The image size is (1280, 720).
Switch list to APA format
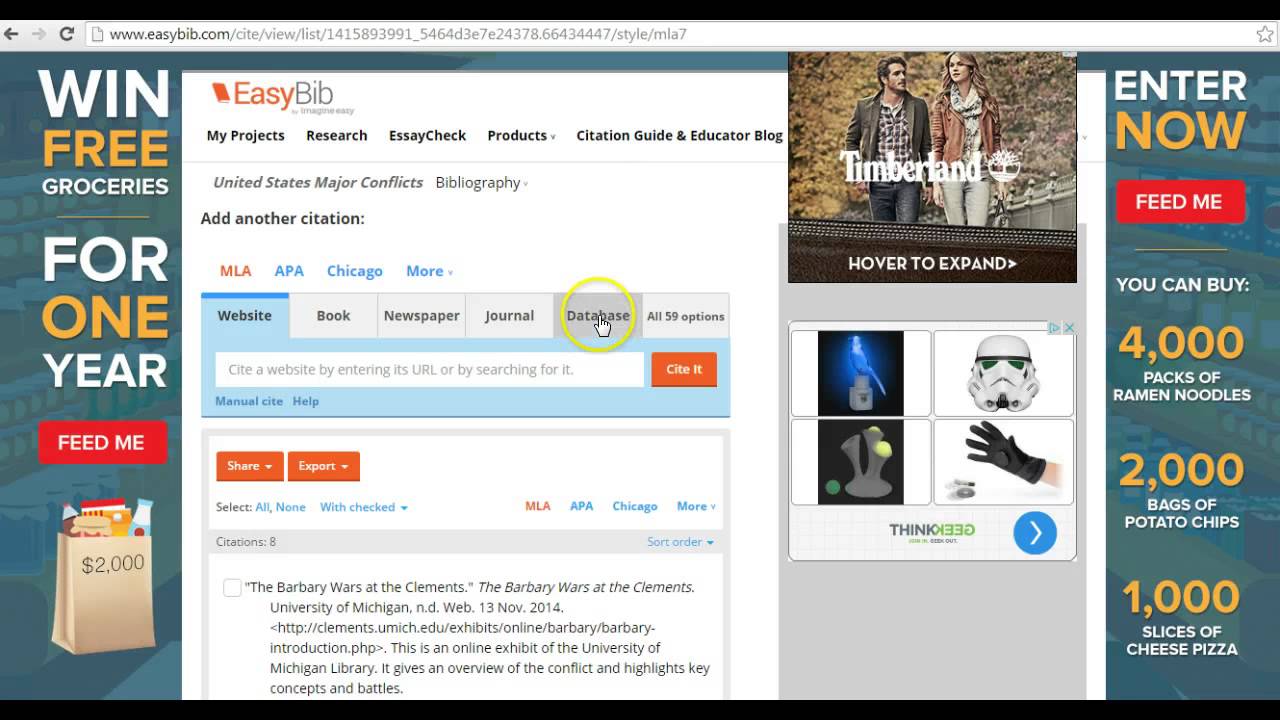pyautogui.click(x=582, y=506)
